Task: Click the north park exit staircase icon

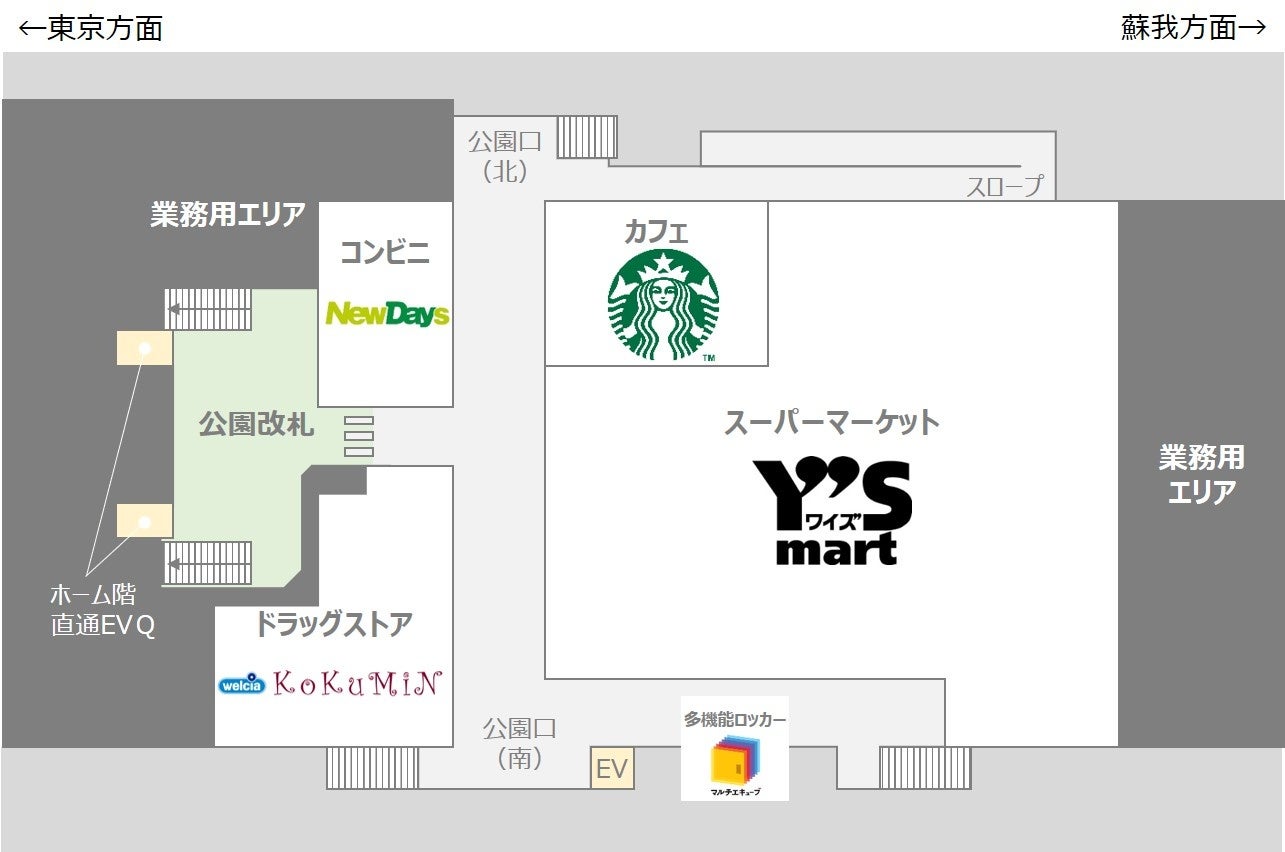Action: 587,136
